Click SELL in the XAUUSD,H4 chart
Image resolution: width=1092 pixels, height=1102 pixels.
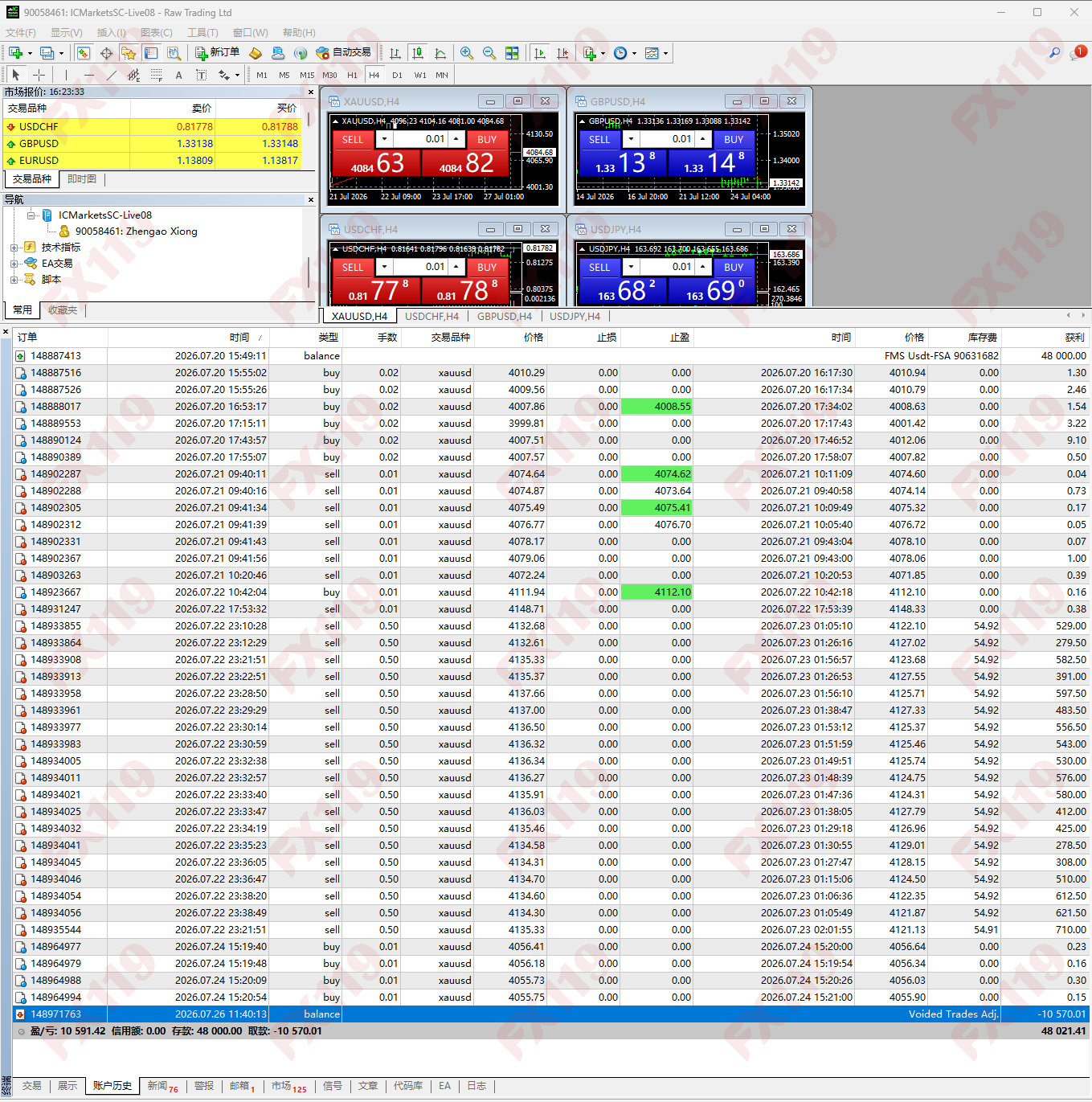353,140
